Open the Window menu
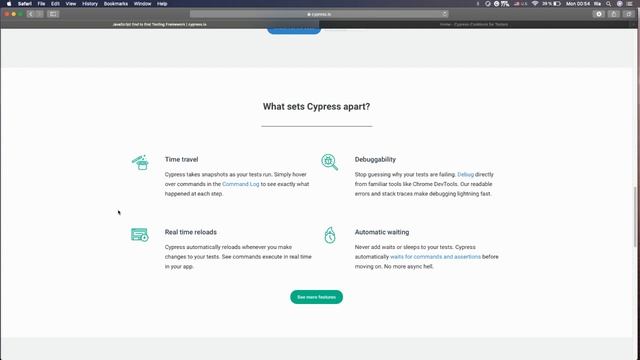640x360 pixels. pos(142,4)
